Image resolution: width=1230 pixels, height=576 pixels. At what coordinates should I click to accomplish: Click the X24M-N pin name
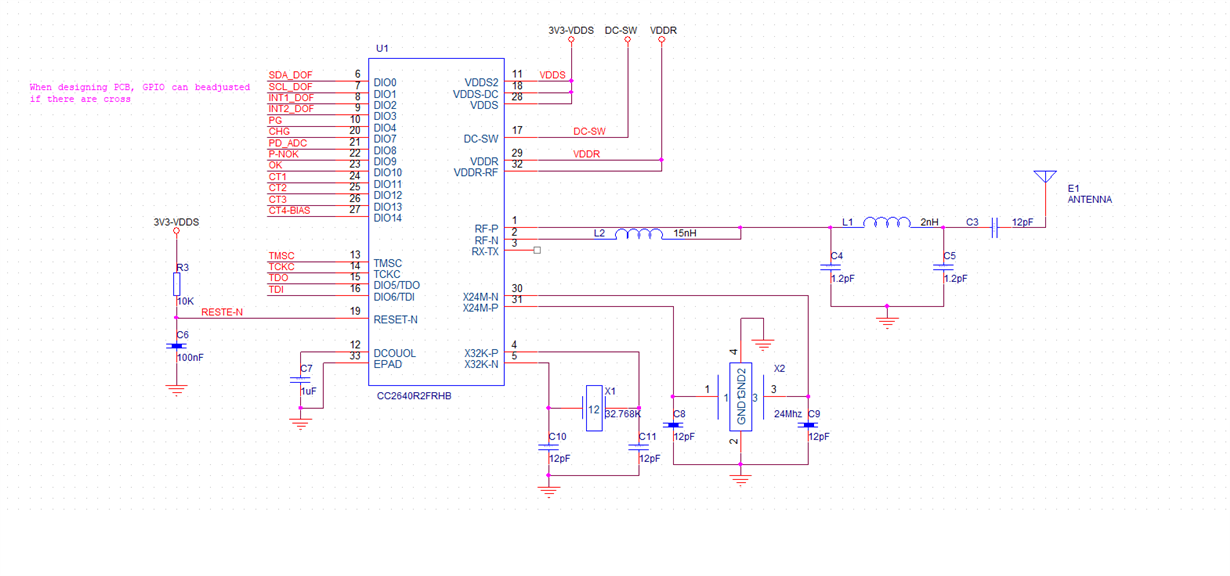481,297
